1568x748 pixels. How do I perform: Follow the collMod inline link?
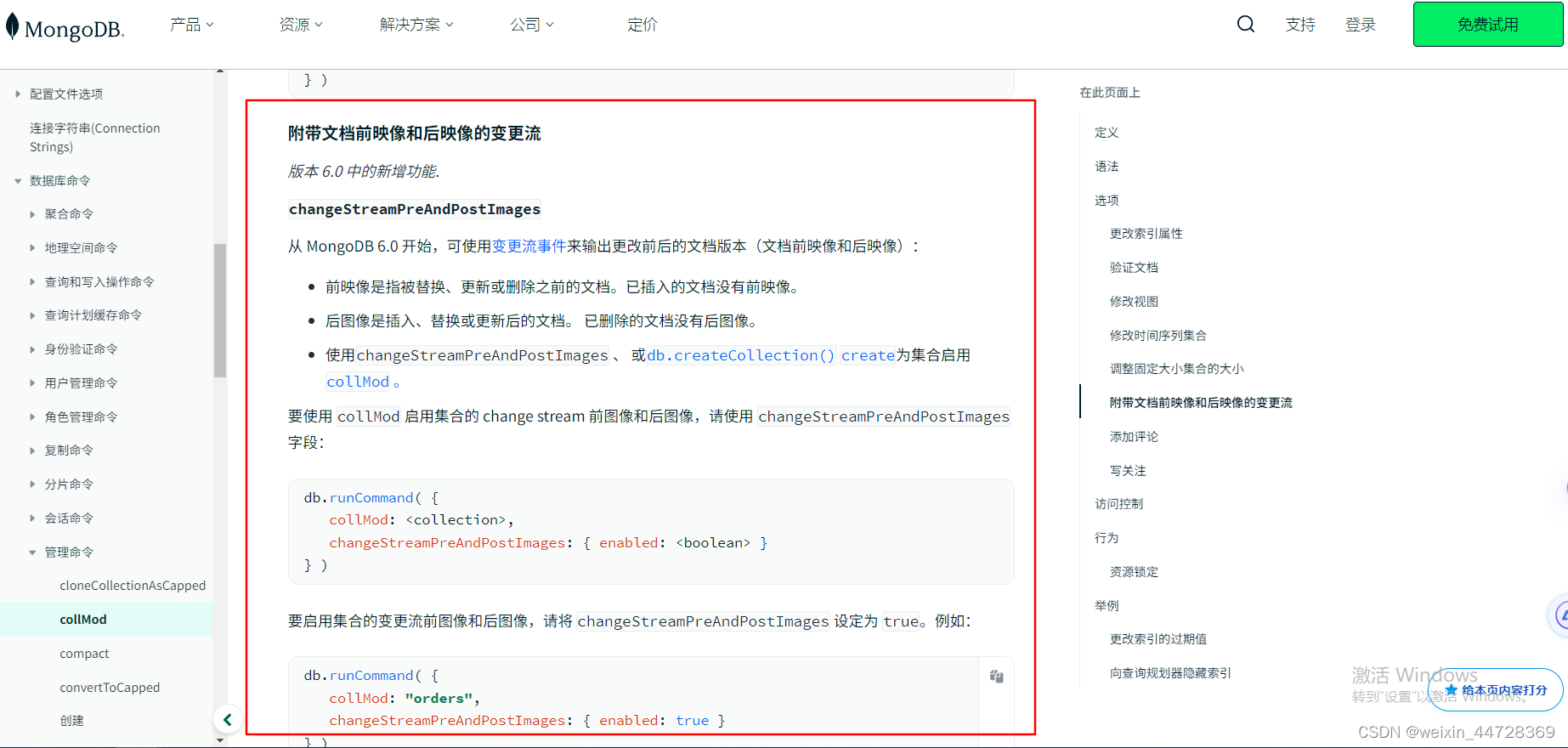click(x=358, y=382)
